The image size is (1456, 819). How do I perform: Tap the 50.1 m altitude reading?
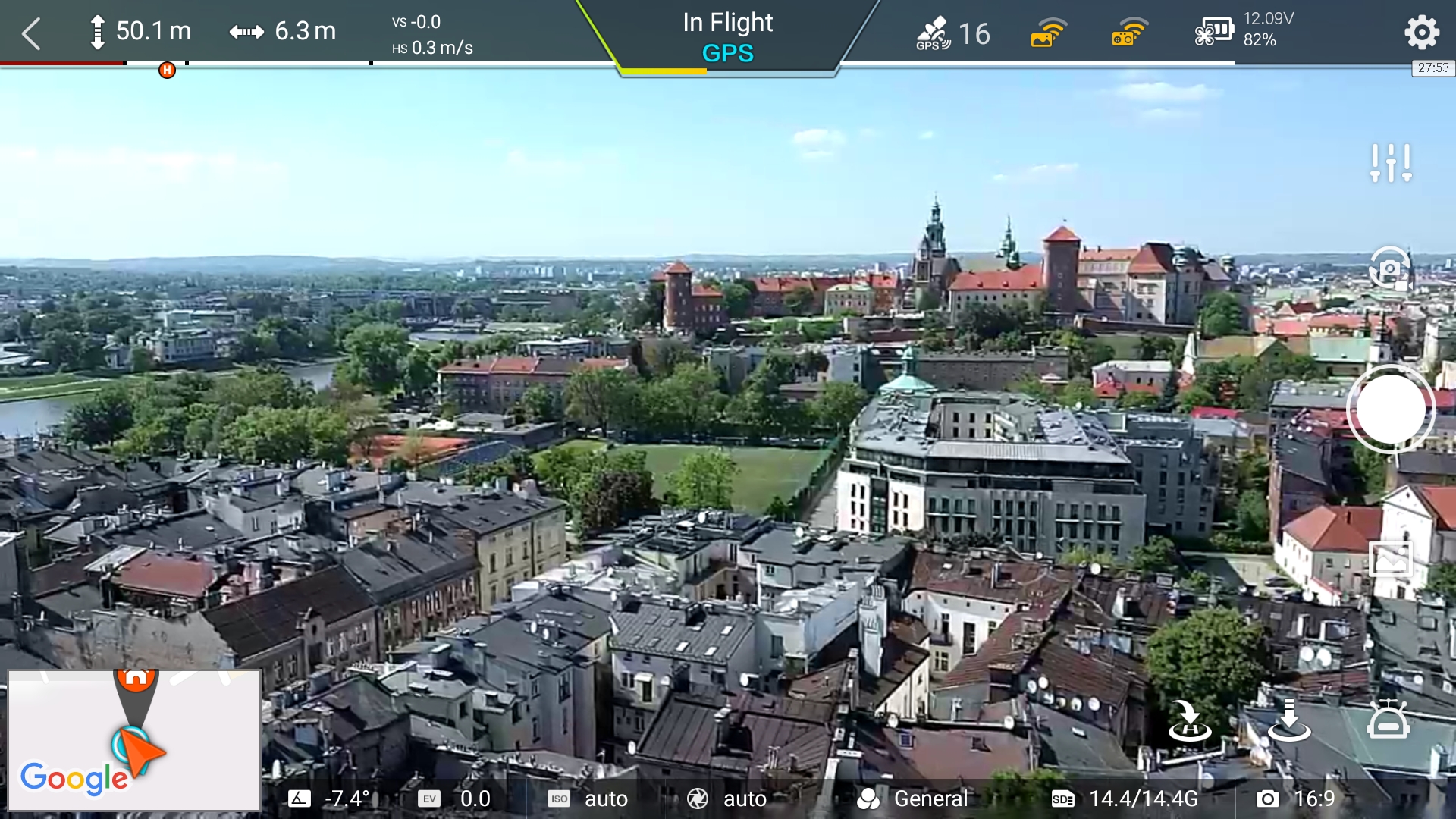pyautogui.click(x=154, y=31)
